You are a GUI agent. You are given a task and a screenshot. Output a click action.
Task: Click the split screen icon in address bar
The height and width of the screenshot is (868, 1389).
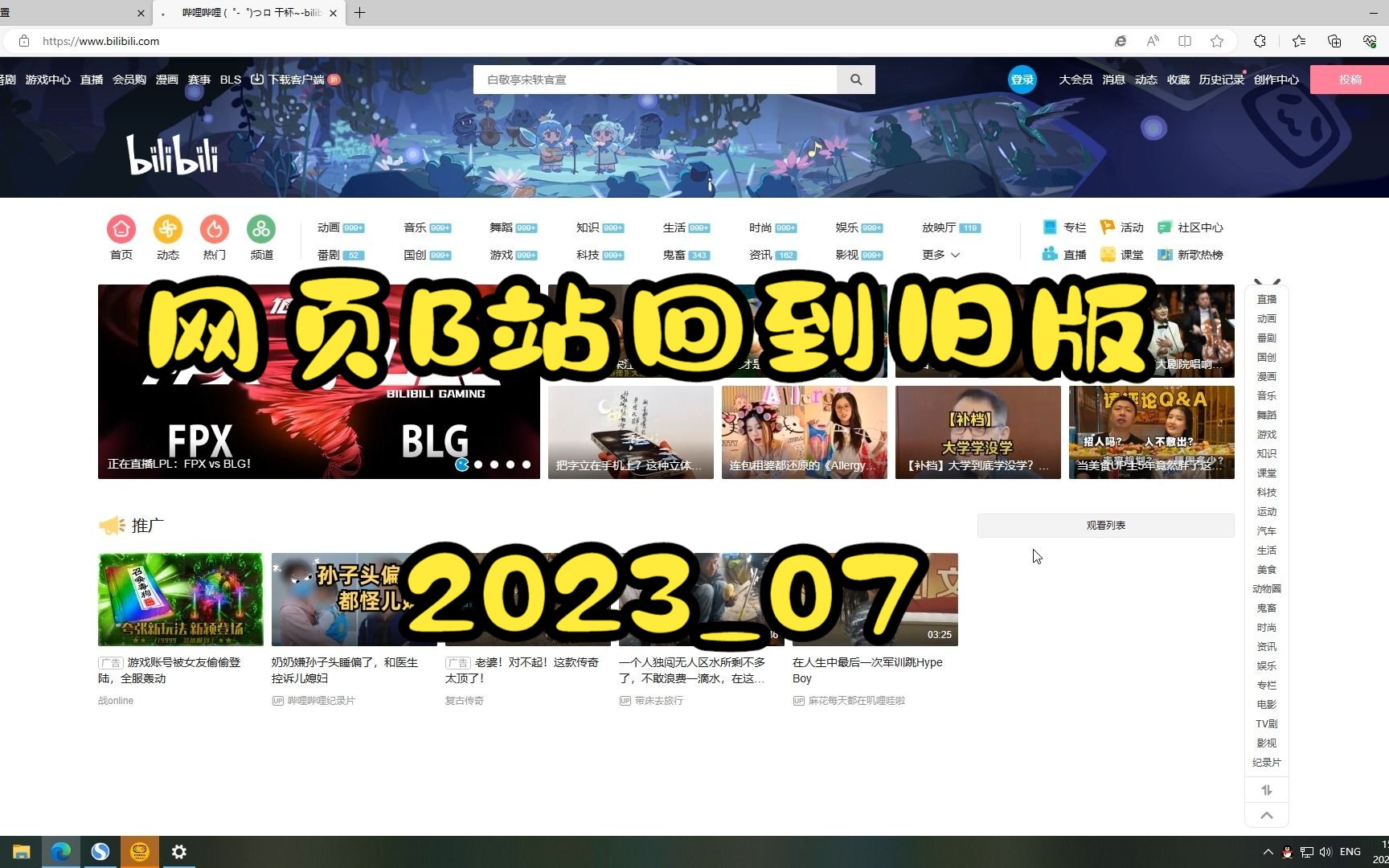1185,41
